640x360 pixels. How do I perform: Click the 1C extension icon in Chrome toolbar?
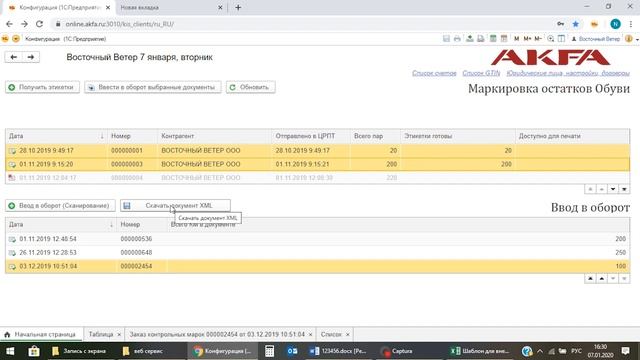(594, 24)
